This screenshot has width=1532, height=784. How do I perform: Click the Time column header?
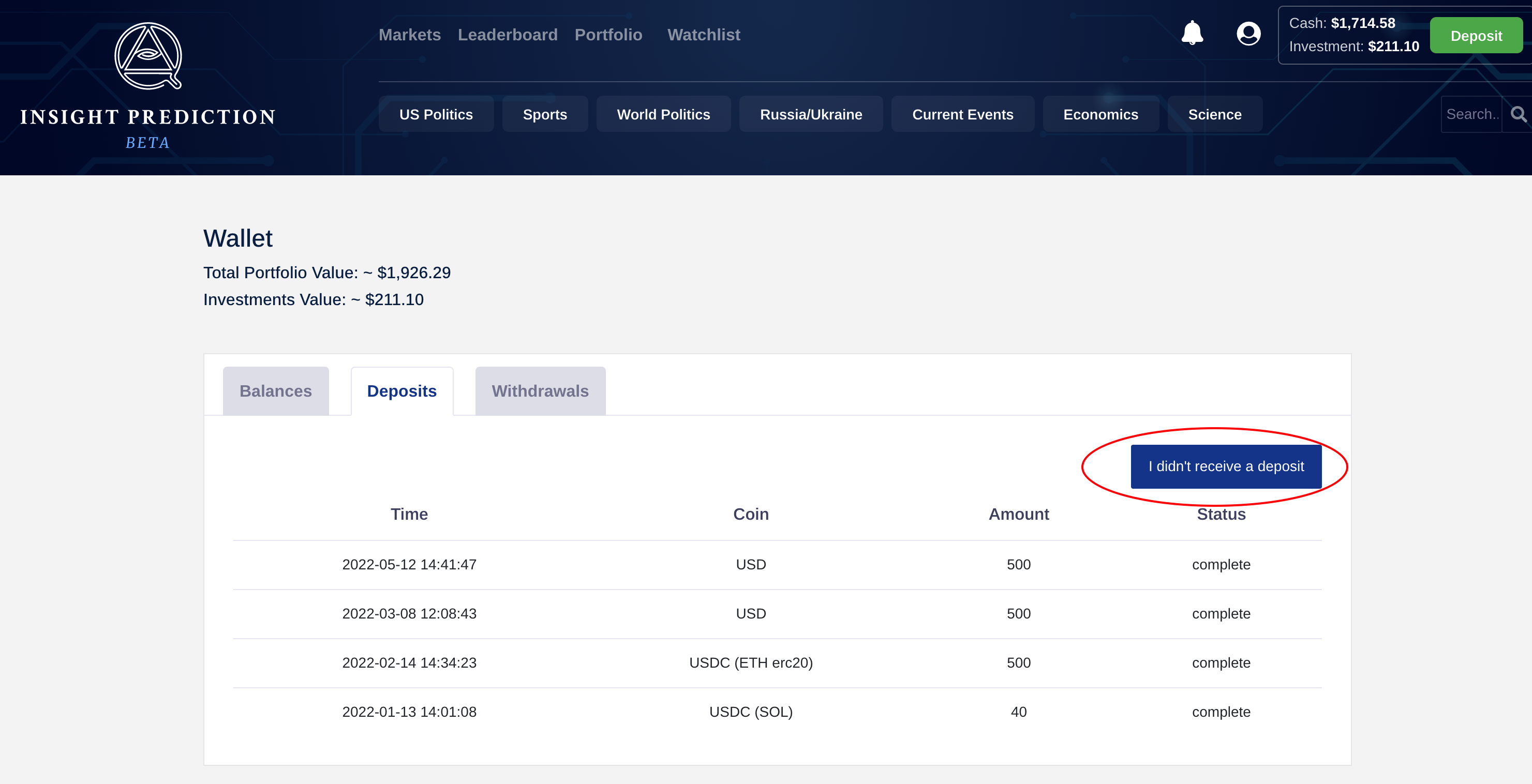[409, 514]
